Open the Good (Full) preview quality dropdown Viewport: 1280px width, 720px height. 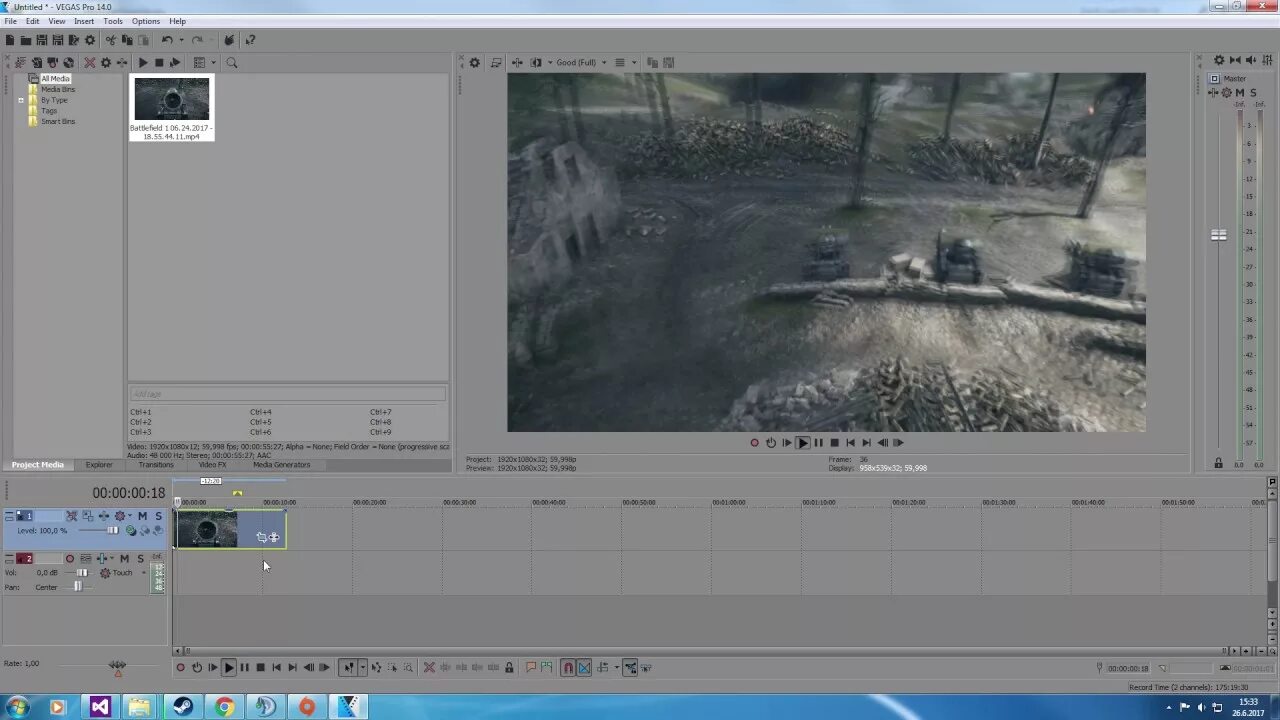(x=580, y=62)
